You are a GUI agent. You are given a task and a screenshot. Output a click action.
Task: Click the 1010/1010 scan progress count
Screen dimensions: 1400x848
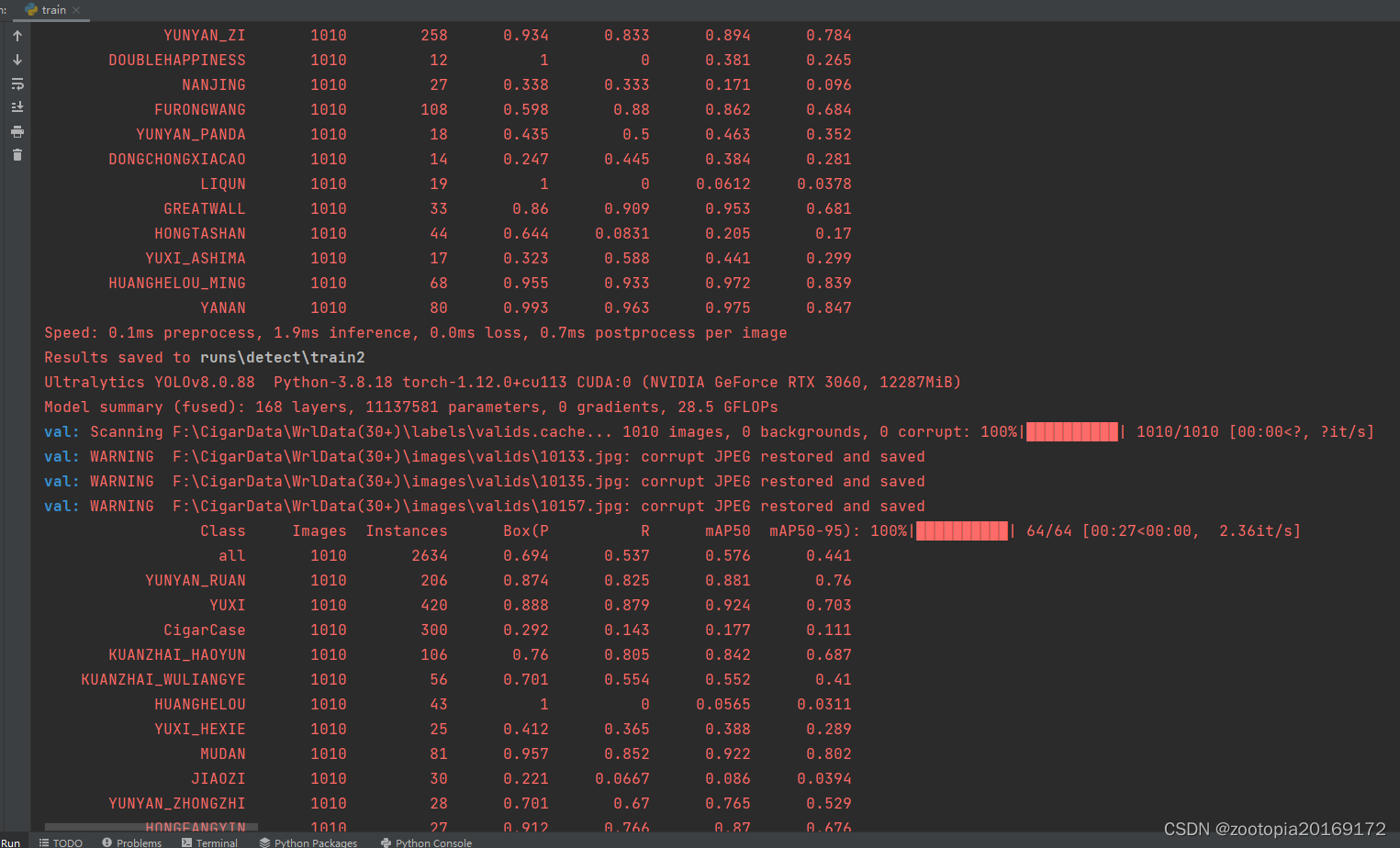click(x=1178, y=431)
